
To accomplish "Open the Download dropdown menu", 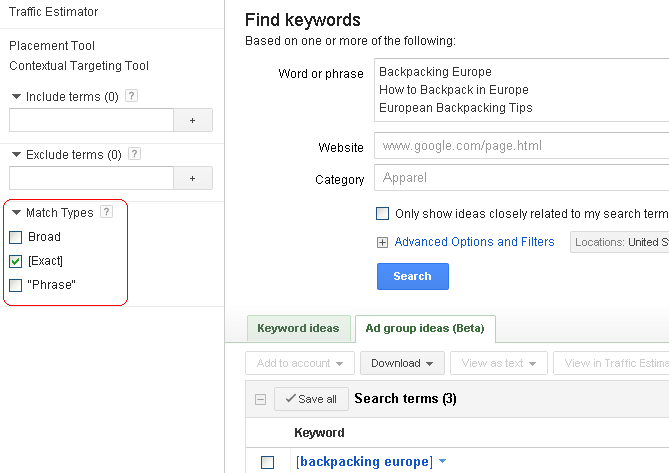I will 402,363.
